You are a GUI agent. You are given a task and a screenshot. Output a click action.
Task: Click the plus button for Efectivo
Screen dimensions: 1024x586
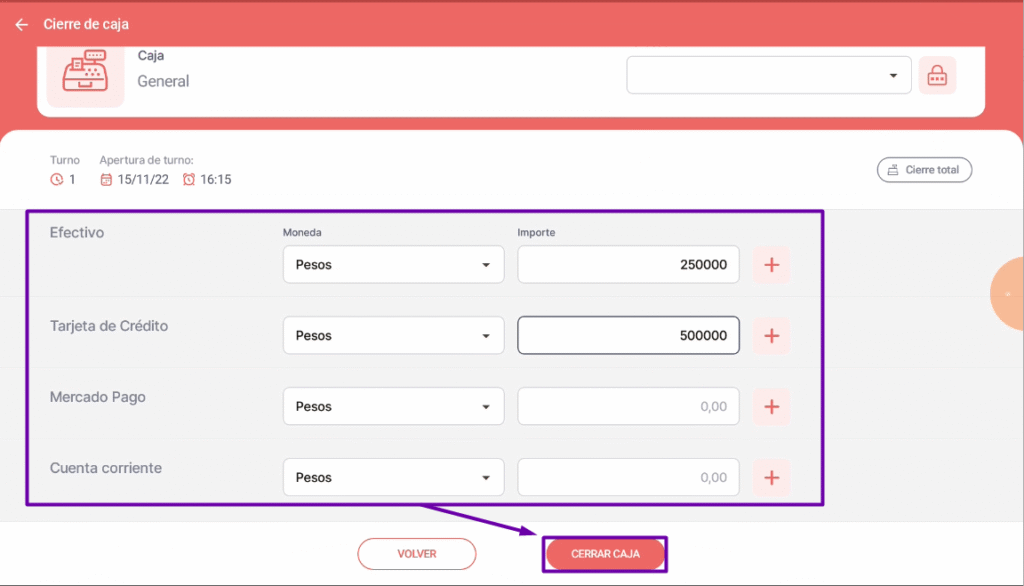coord(771,265)
